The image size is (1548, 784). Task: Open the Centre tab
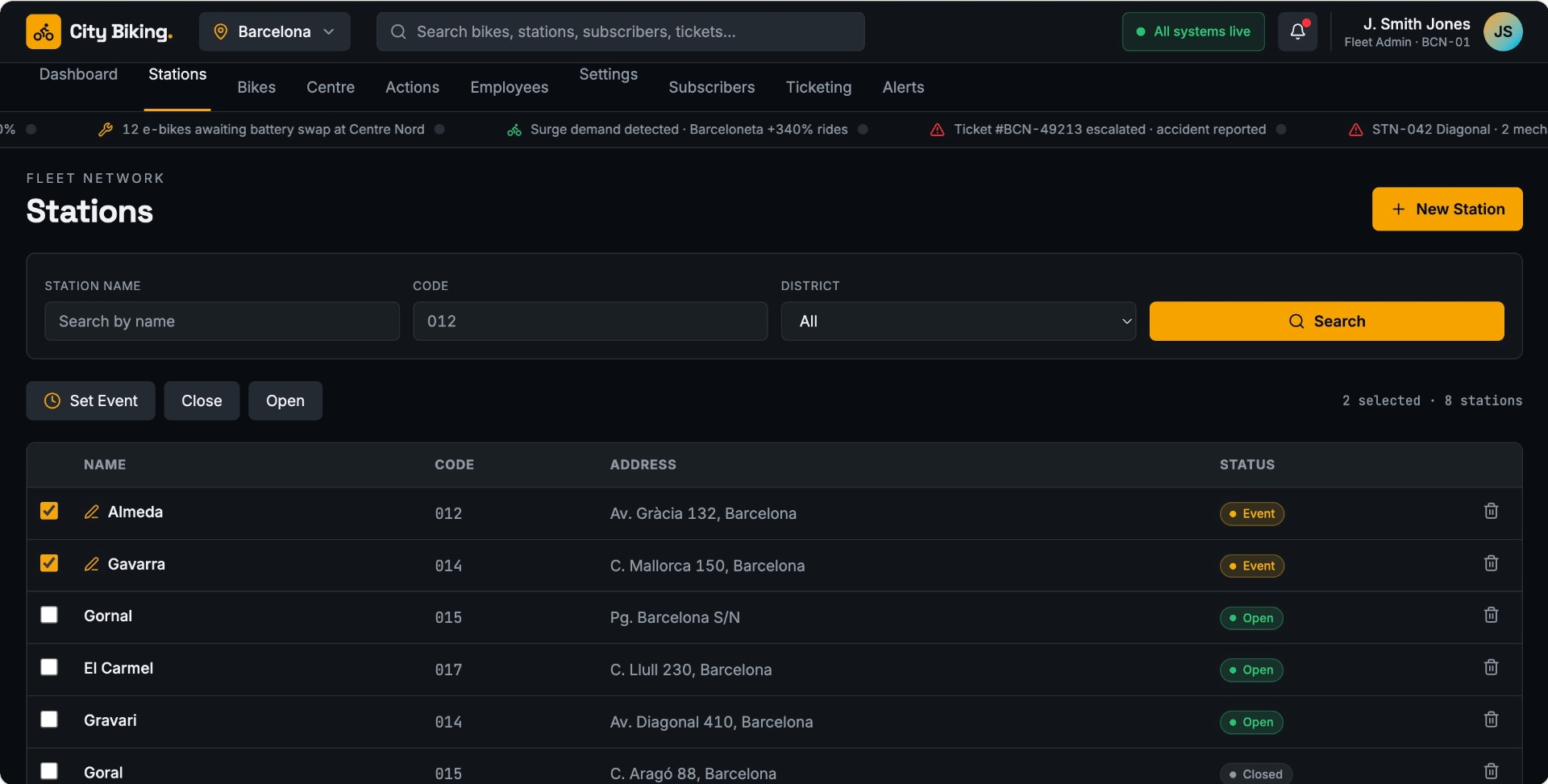pyautogui.click(x=331, y=87)
